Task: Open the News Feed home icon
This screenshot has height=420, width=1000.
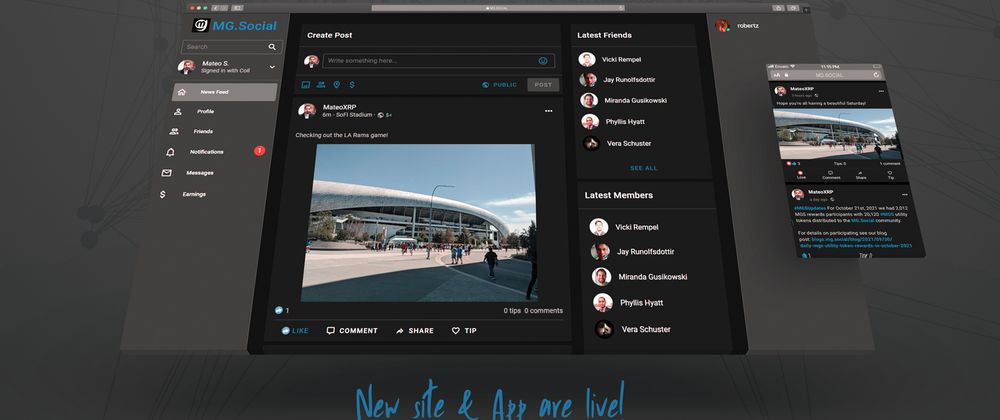Action: pyautogui.click(x=182, y=92)
